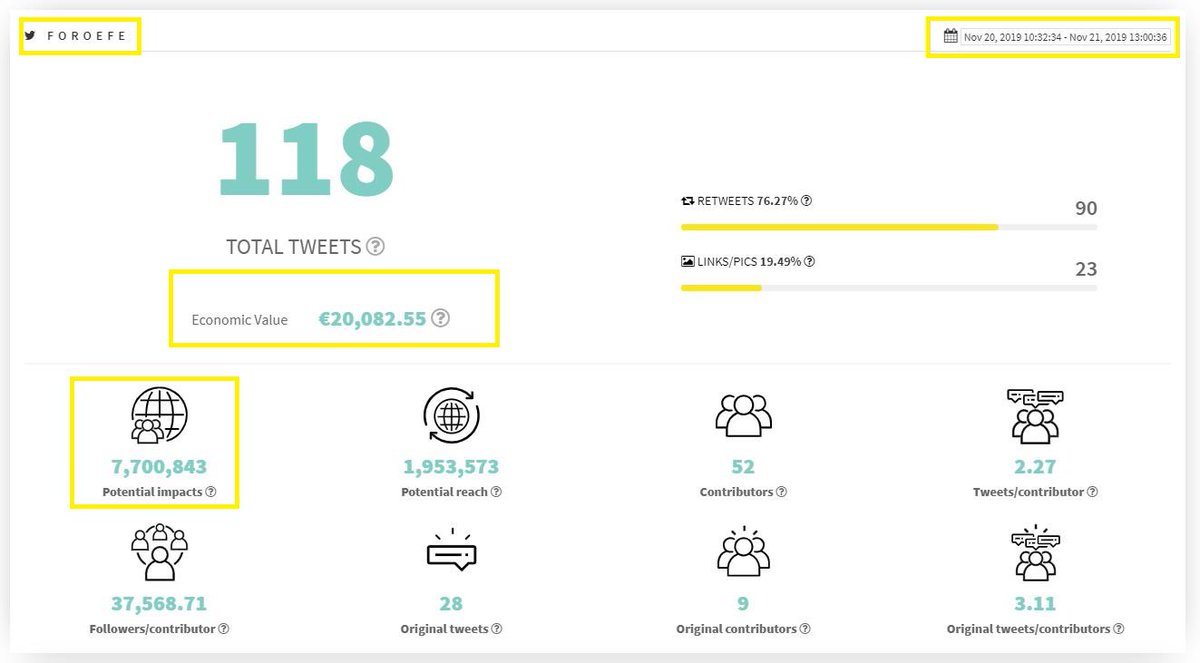
Task: Click help icon next to Potential impacts
Action: tap(211, 492)
